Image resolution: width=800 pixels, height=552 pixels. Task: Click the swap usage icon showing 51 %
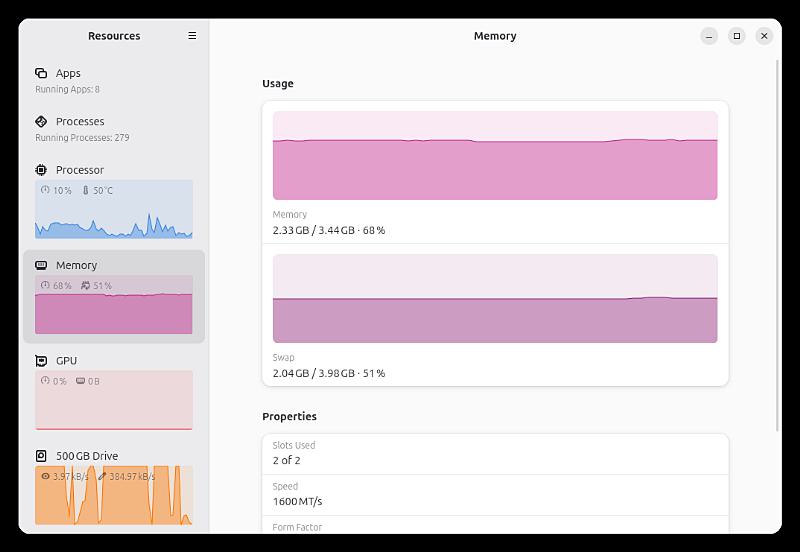pyautogui.click(x=85, y=286)
